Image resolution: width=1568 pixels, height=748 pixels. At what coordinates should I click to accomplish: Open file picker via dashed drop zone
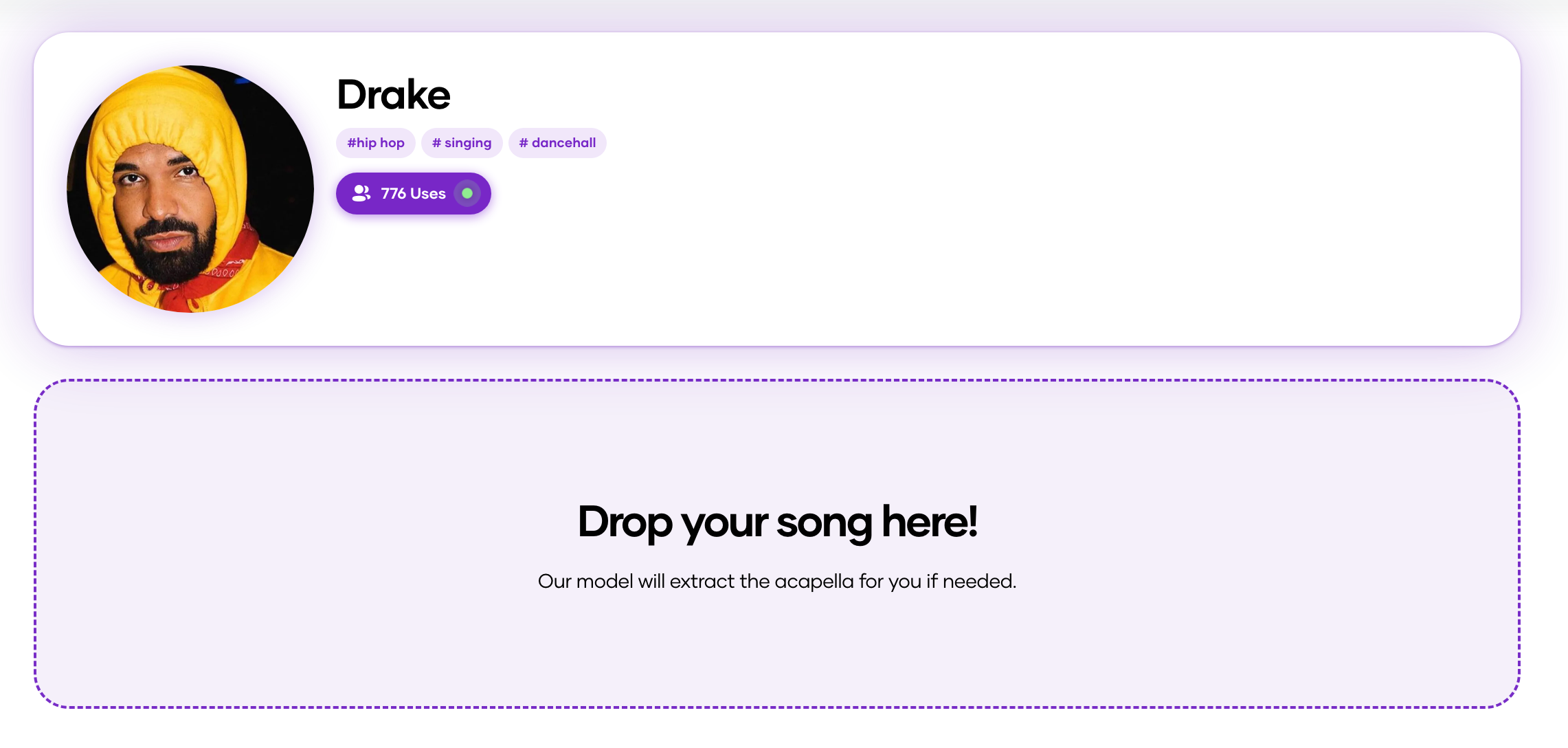coord(777,544)
